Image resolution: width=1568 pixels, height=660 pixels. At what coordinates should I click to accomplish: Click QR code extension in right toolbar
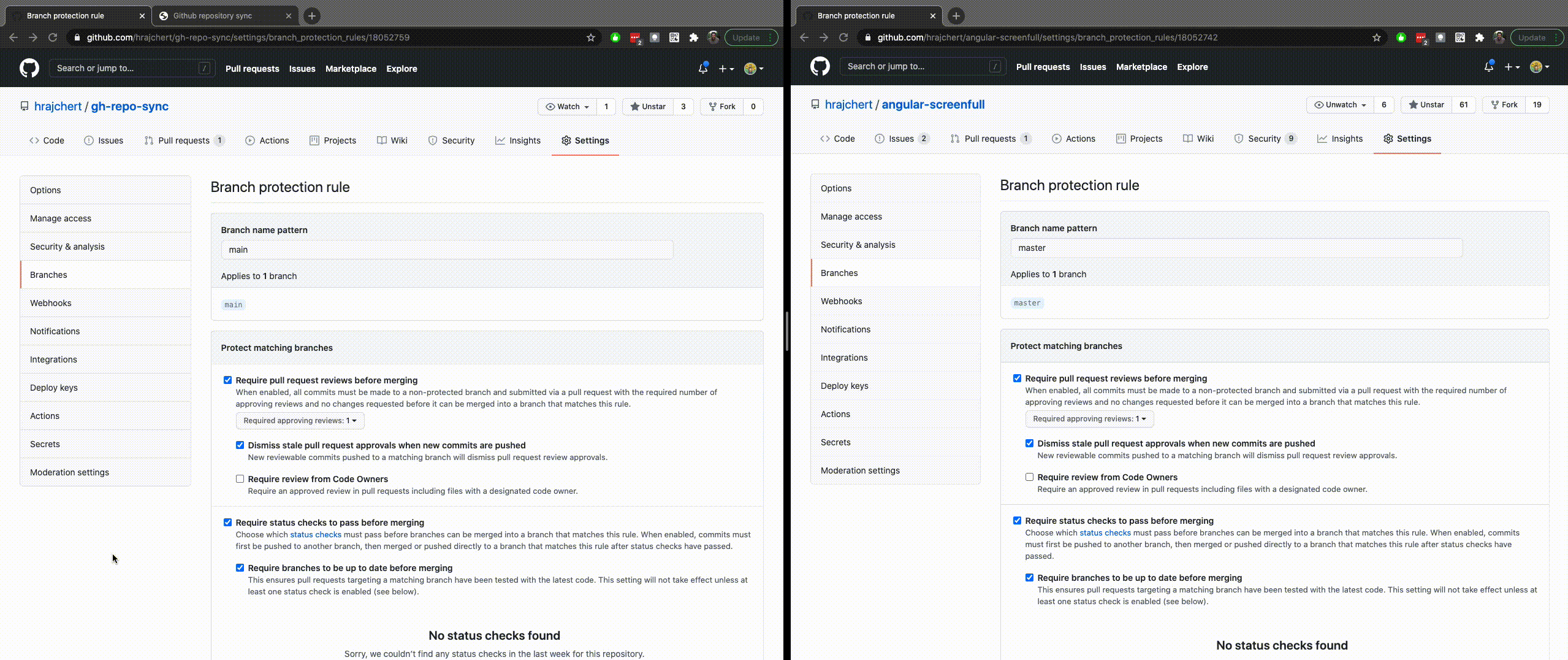click(x=1460, y=37)
